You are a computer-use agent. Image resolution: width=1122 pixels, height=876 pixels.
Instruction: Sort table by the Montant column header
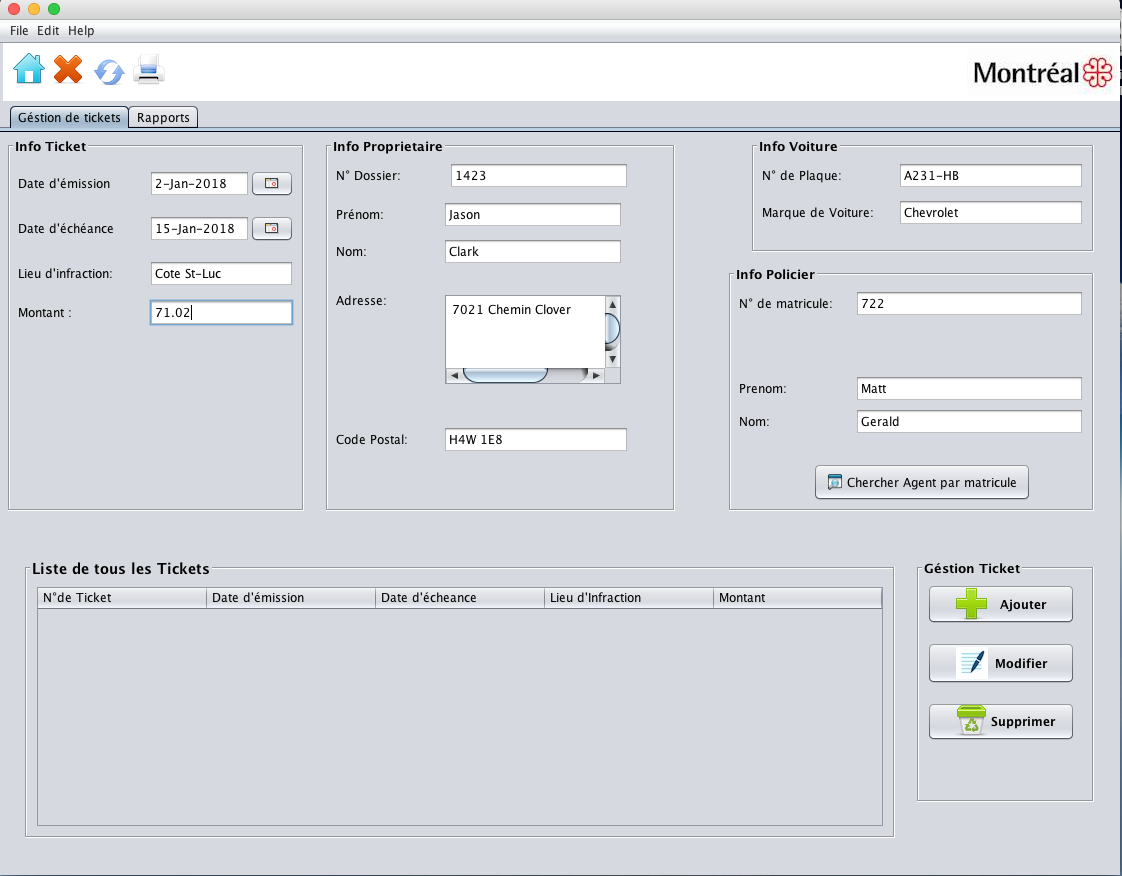pos(798,598)
